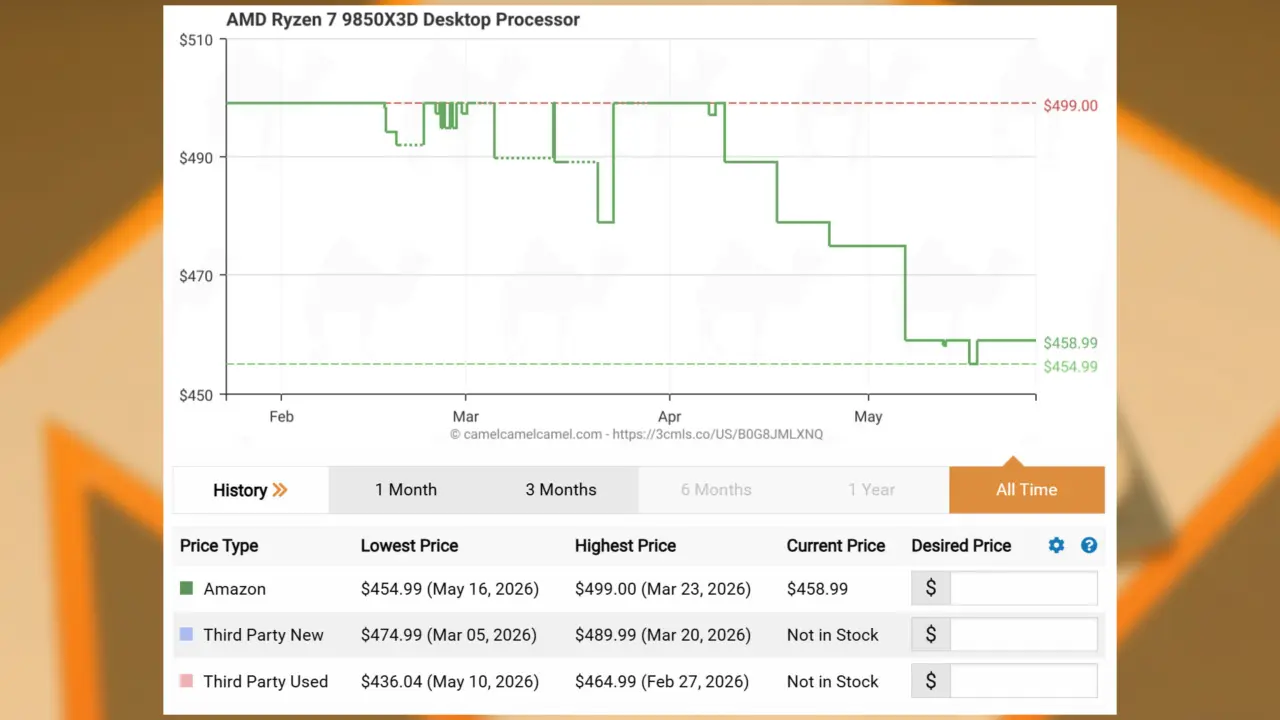Screen dimensions: 1280x720
Task: Toggle the blue Third Party New swatch
Action: coord(186,635)
